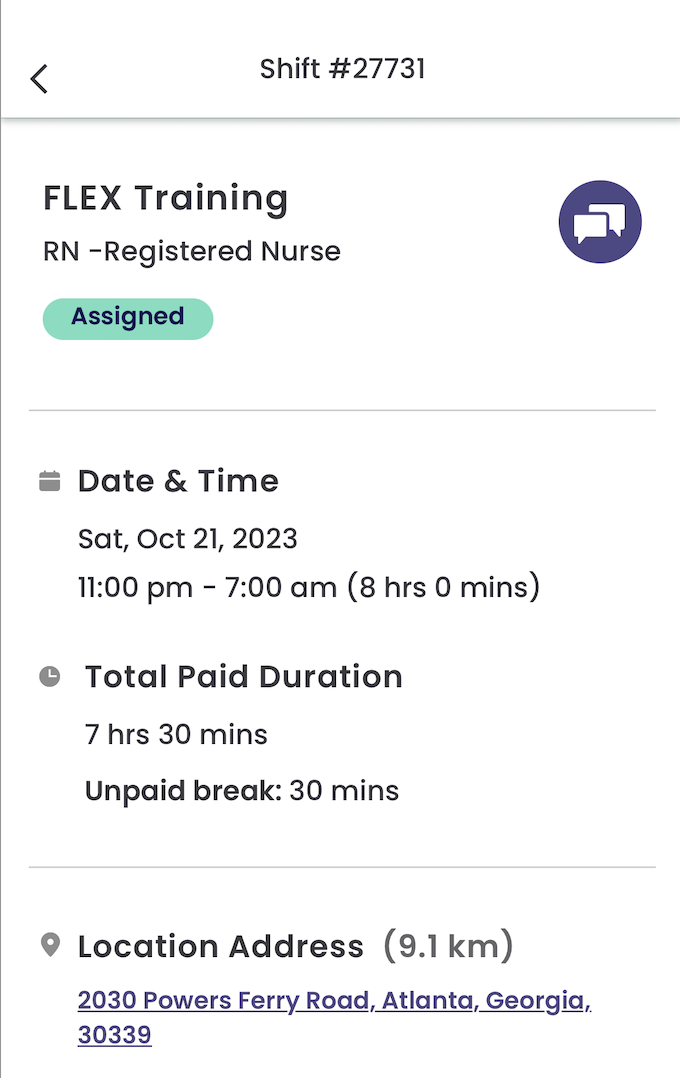Select the Assigned status badge
The height and width of the screenshot is (1078, 680).
tap(128, 319)
